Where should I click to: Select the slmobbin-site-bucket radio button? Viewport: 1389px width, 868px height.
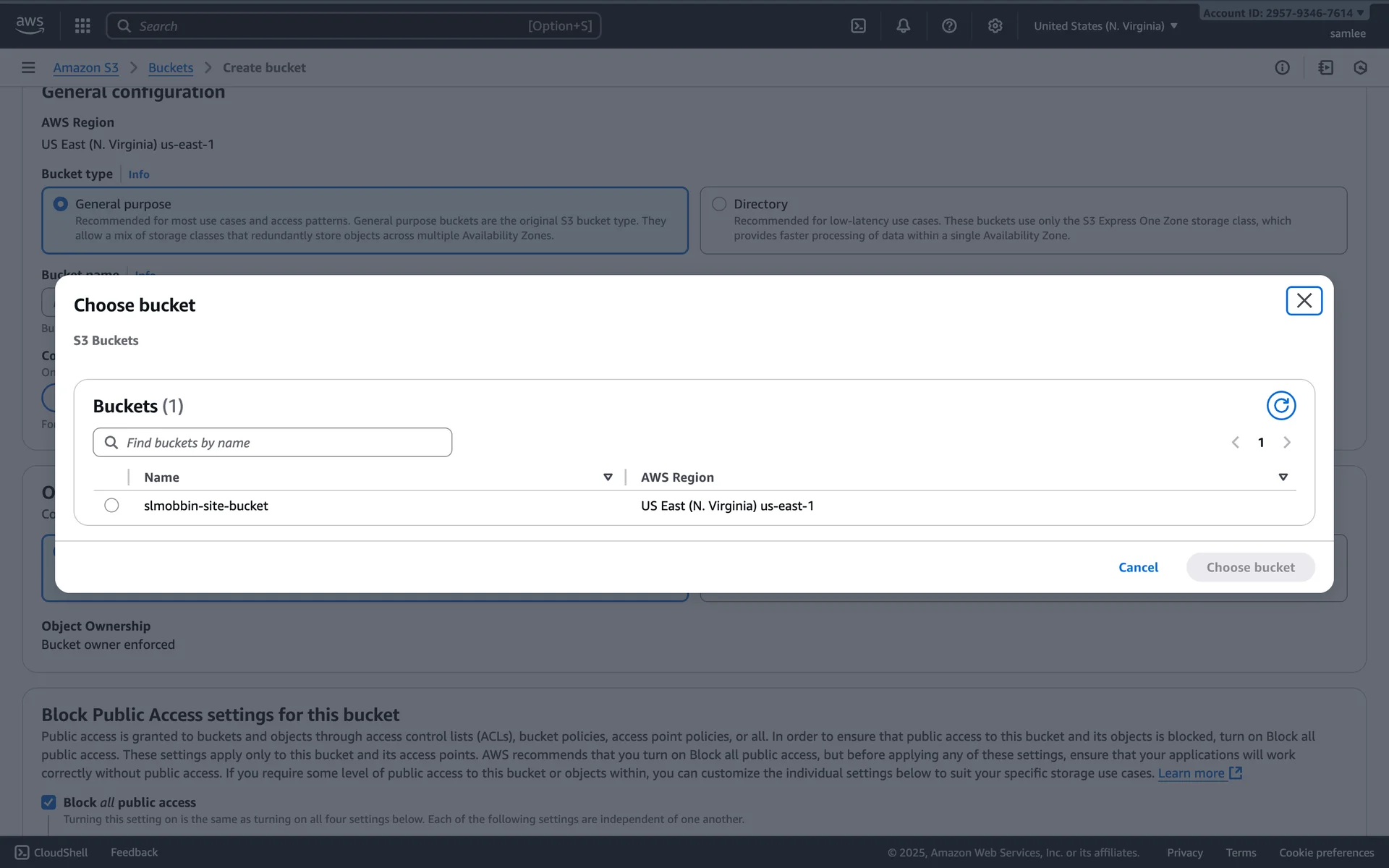click(x=111, y=506)
